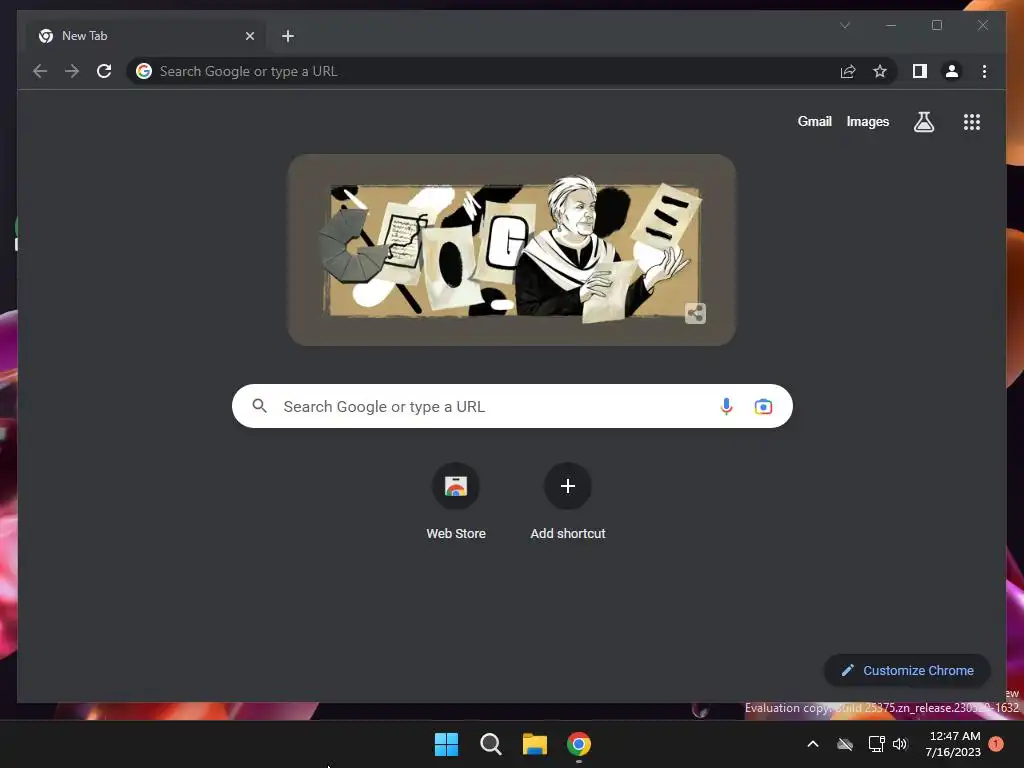Expand the tab search chevron

[x=845, y=25]
